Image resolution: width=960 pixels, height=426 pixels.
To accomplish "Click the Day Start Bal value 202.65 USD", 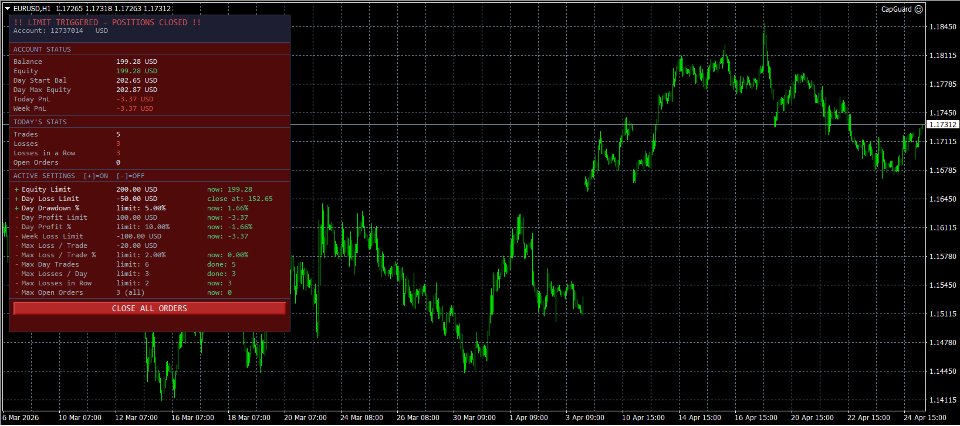I will coord(137,80).
